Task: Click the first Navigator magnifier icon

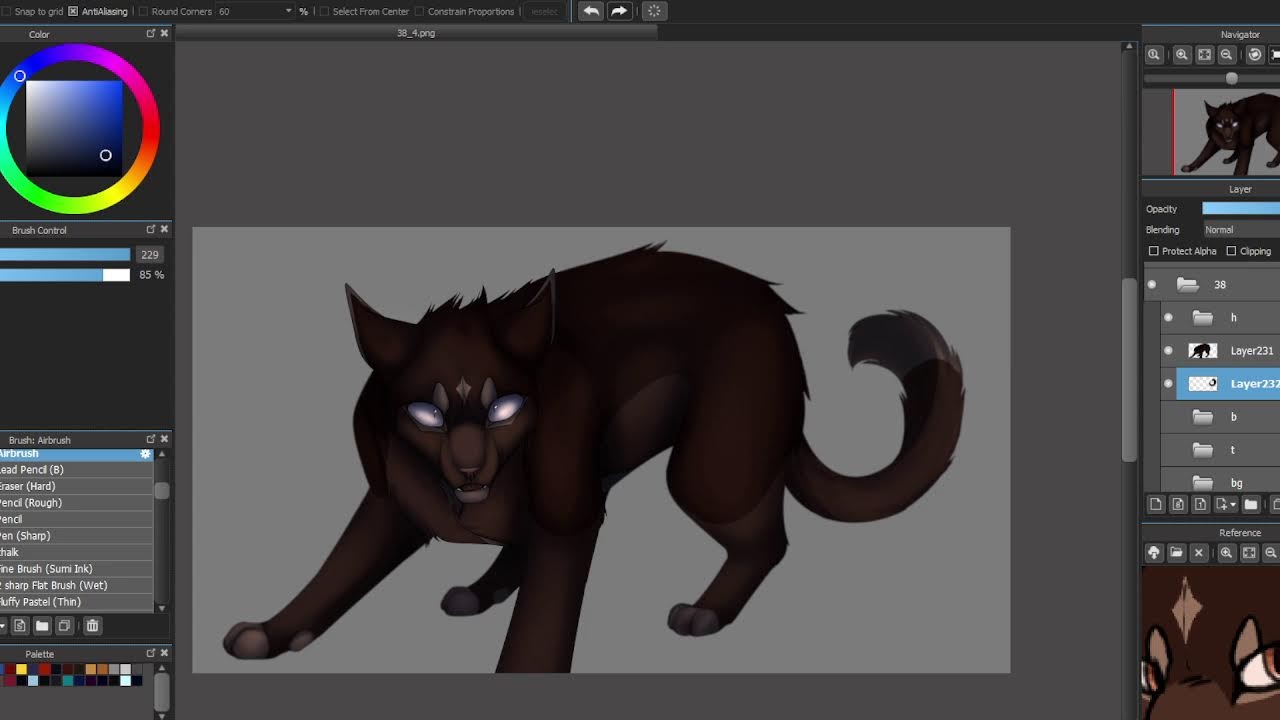Action: pyautogui.click(x=1154, y=55)
